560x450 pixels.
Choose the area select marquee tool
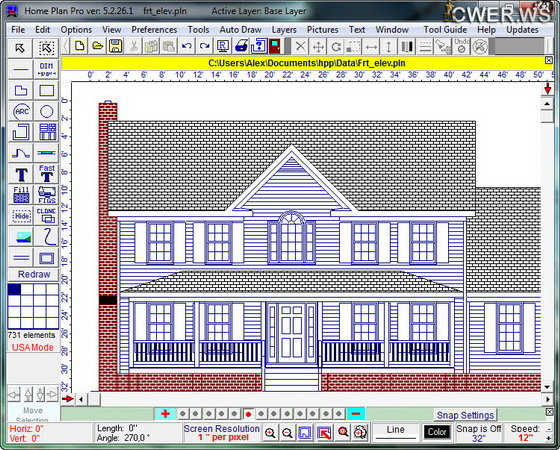[47, 48]
